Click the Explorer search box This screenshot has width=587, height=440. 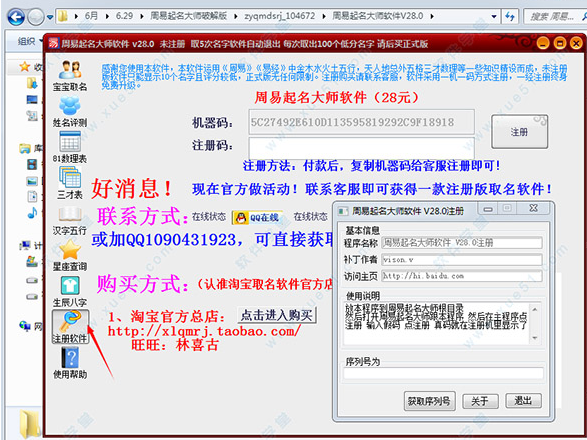click(x=555, y=16)
